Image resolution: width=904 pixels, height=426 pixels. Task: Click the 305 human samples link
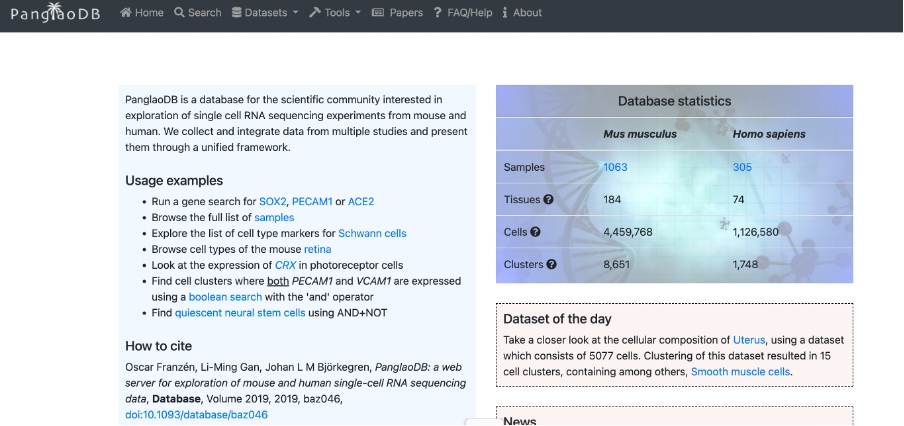[743, 167]
